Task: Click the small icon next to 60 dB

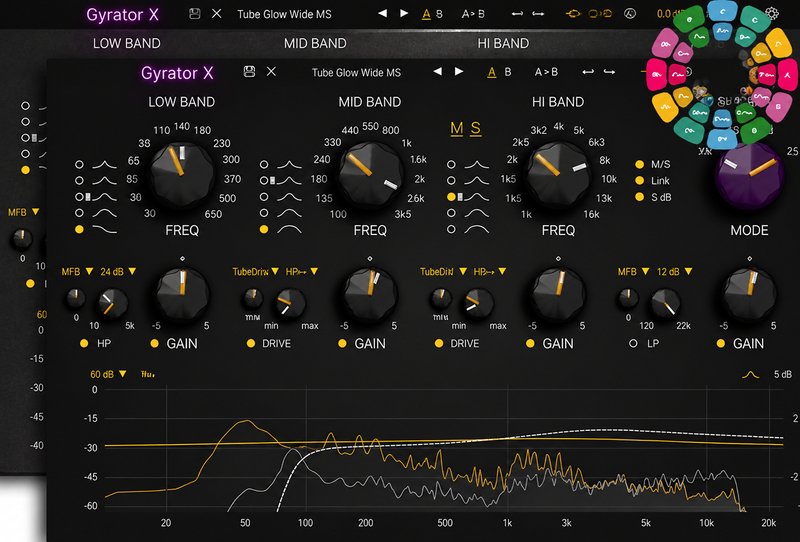Action: coord(148,375)
